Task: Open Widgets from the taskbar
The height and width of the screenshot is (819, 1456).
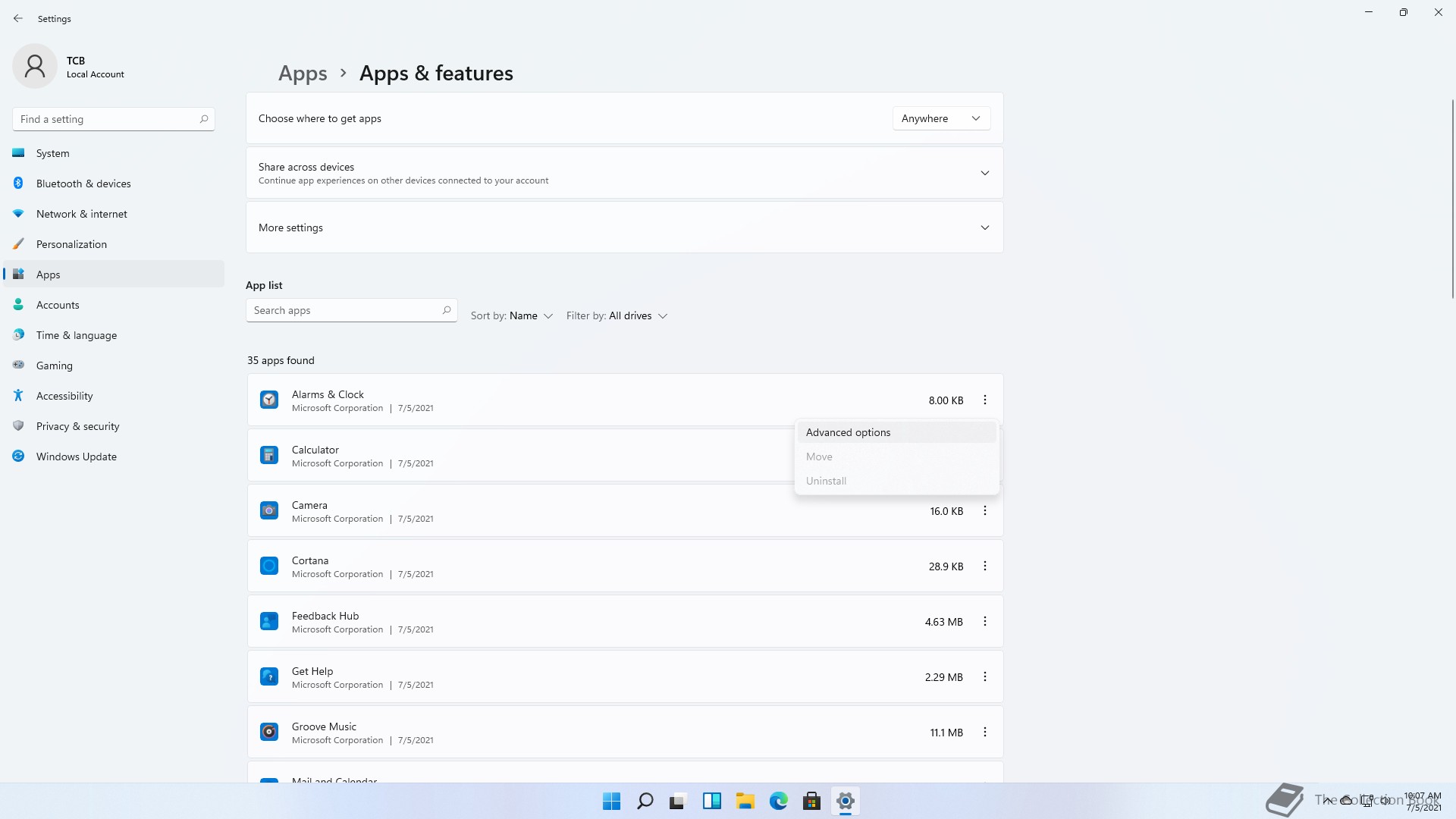Action: pos(712,801)
